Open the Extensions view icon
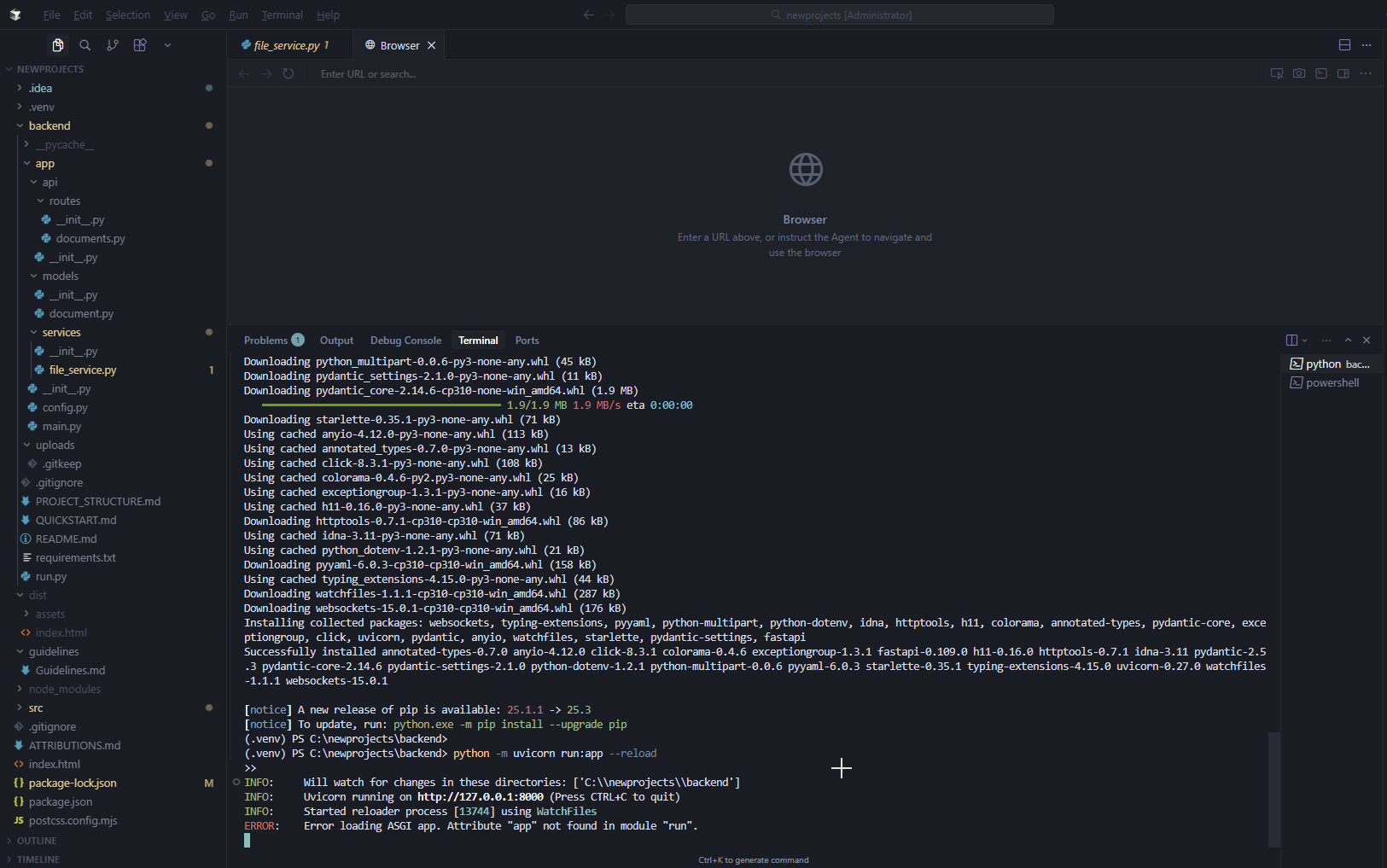 (x=140, y=45)
